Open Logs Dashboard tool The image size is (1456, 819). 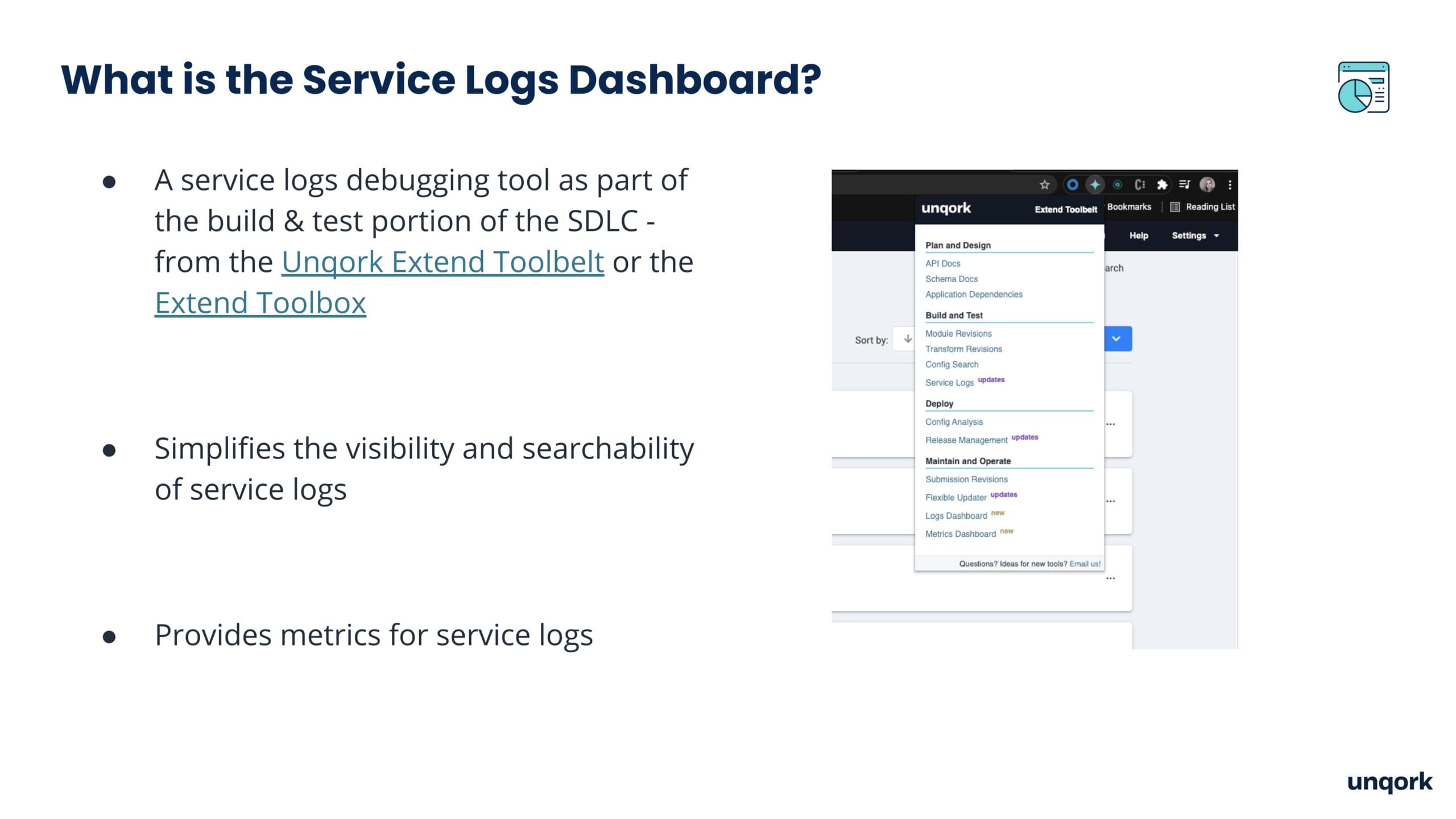956,516
